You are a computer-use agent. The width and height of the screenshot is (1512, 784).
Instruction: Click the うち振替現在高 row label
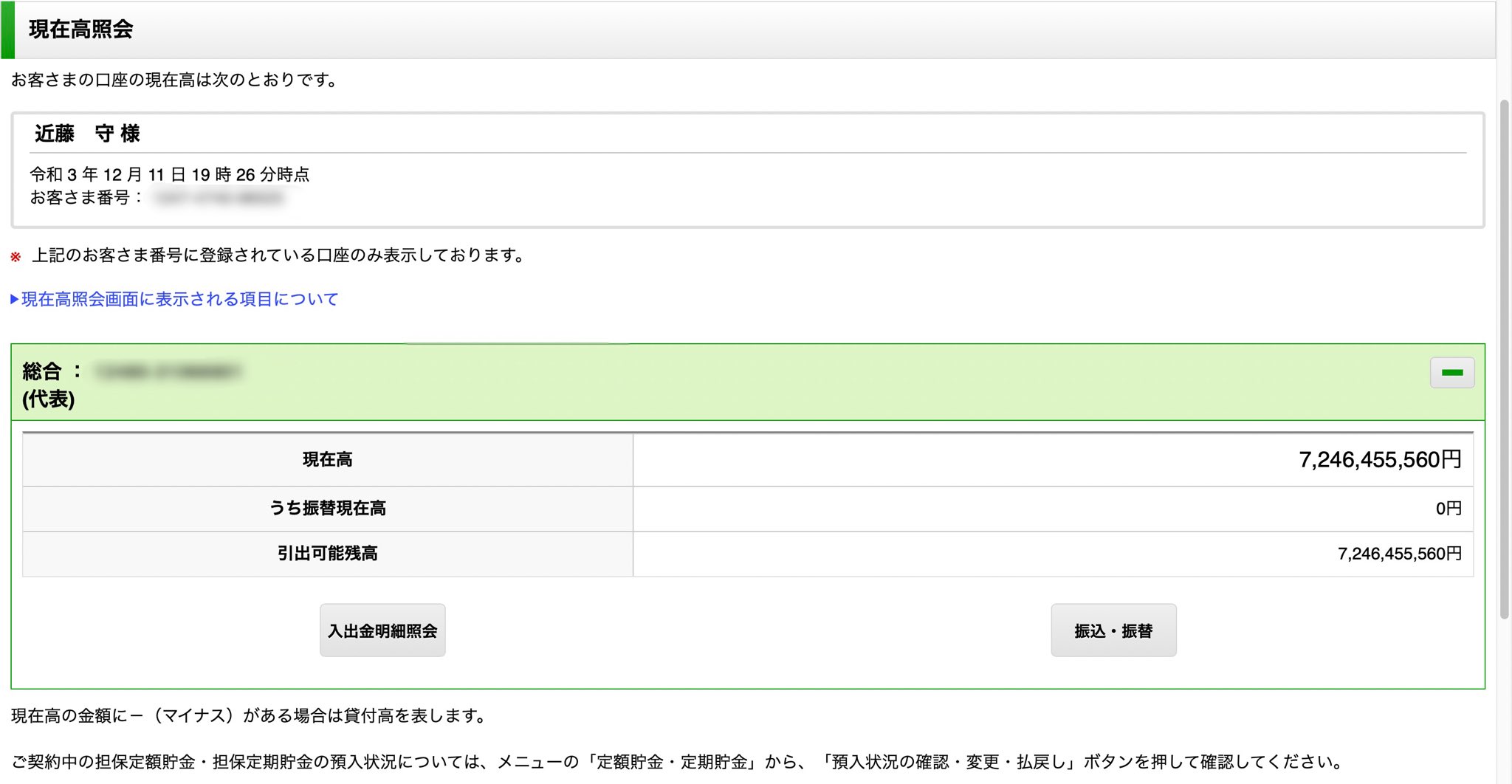pyautogui.click(x=328, y=508)
